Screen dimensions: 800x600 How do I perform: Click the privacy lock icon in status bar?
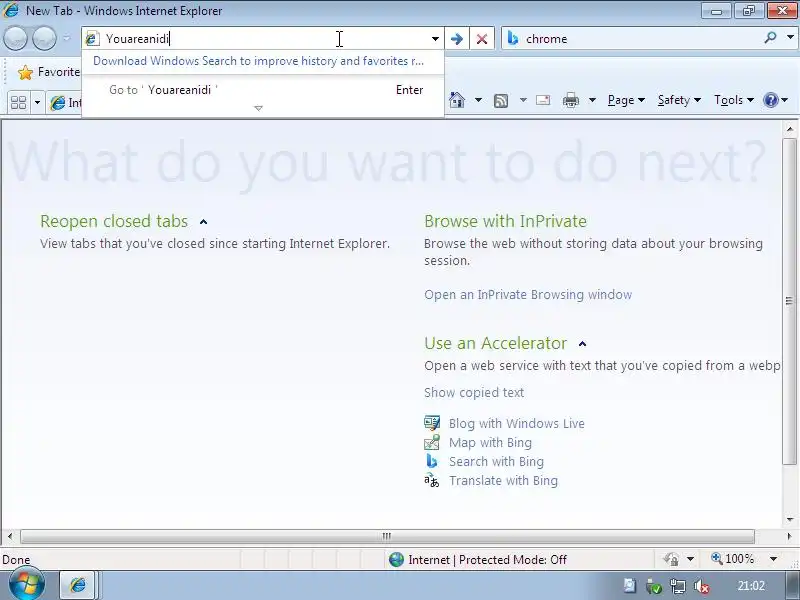coord(670,559)
